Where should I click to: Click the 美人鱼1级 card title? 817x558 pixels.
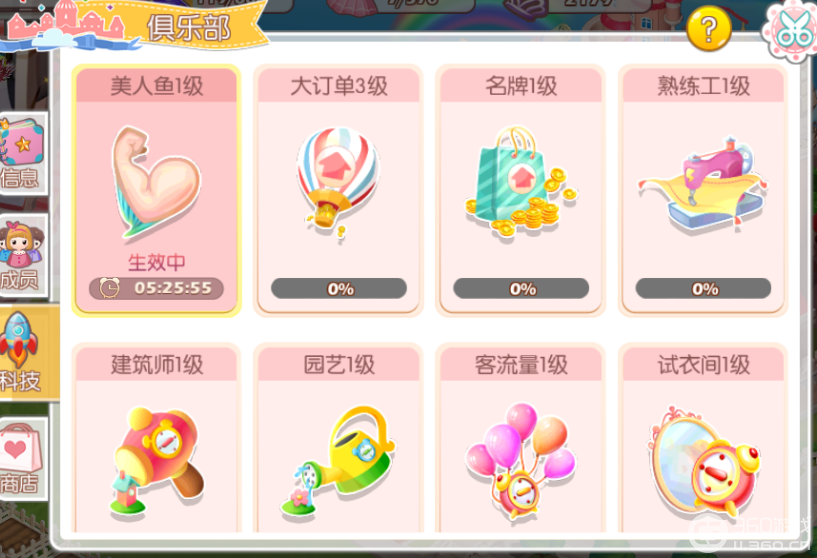pos(156,85)
